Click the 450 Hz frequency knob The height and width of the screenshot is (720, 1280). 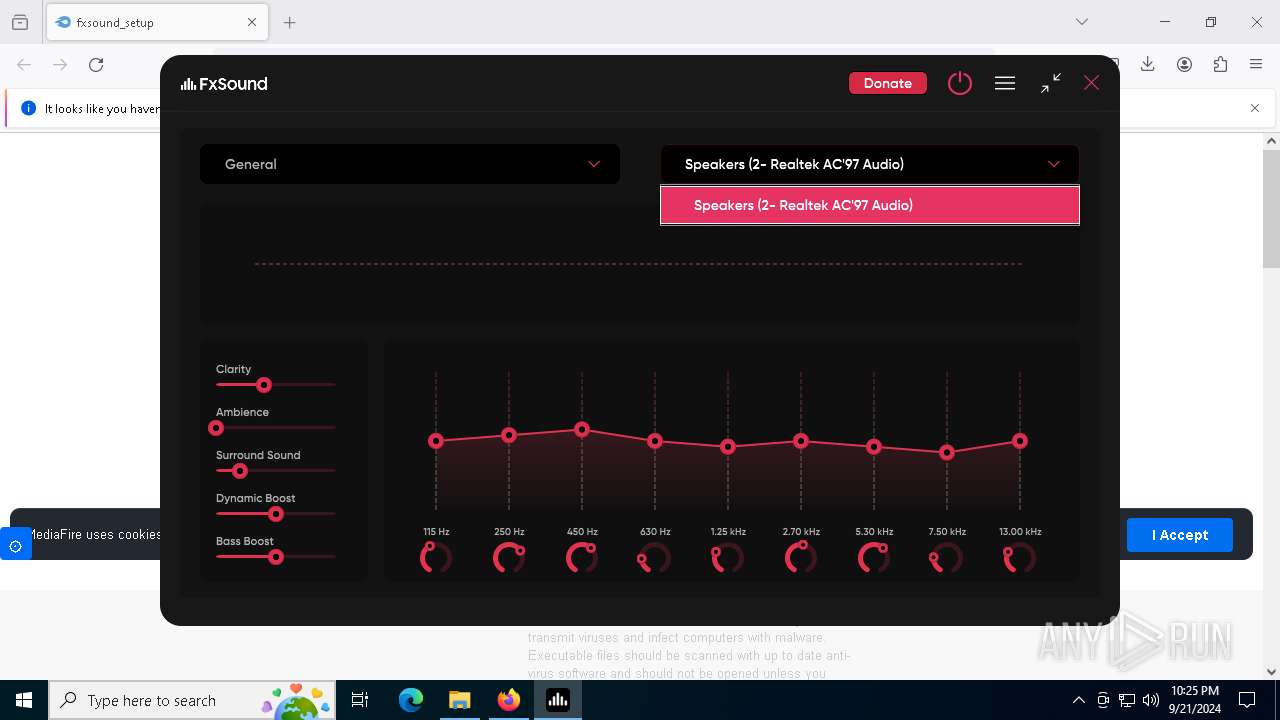point(582,557)
